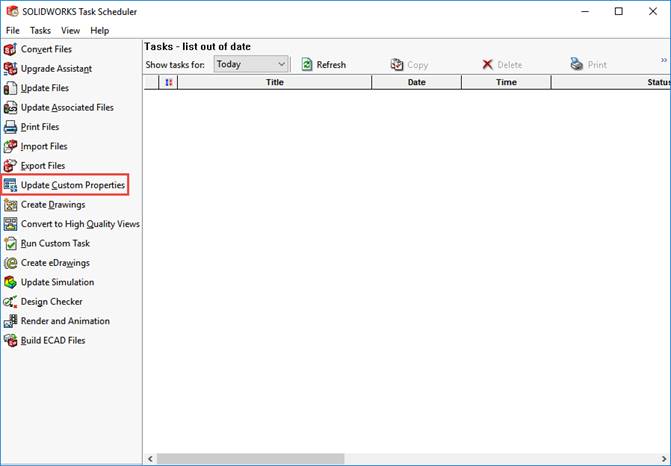Click the red X Delete icon
Image resolution: width=671 pixels, height=466 pixels.
click(x=487, y=65)
